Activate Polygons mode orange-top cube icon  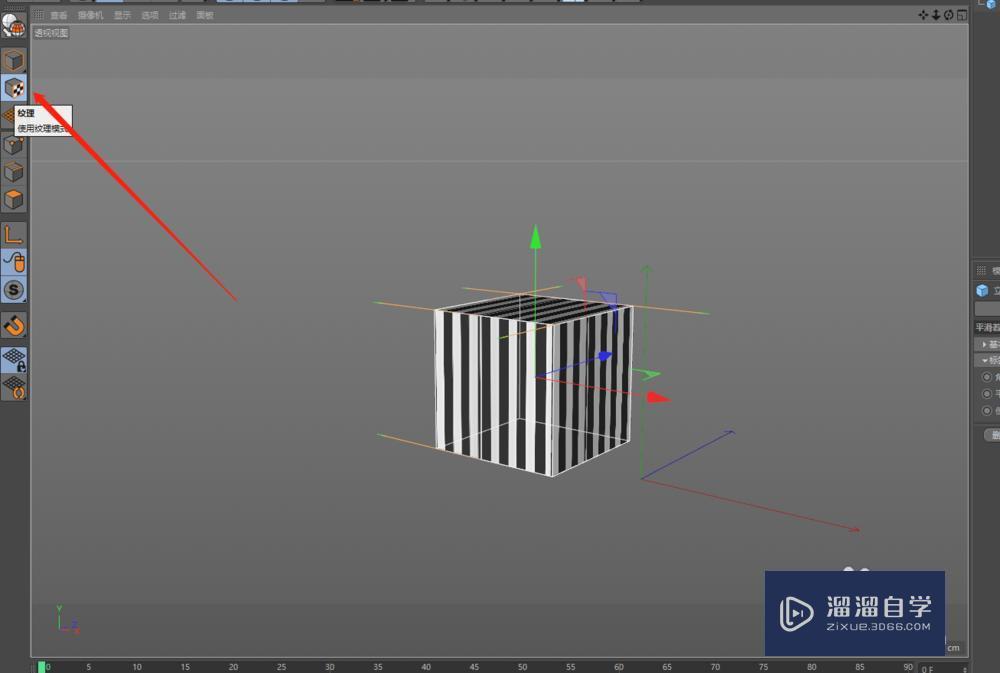coord(13,200)
